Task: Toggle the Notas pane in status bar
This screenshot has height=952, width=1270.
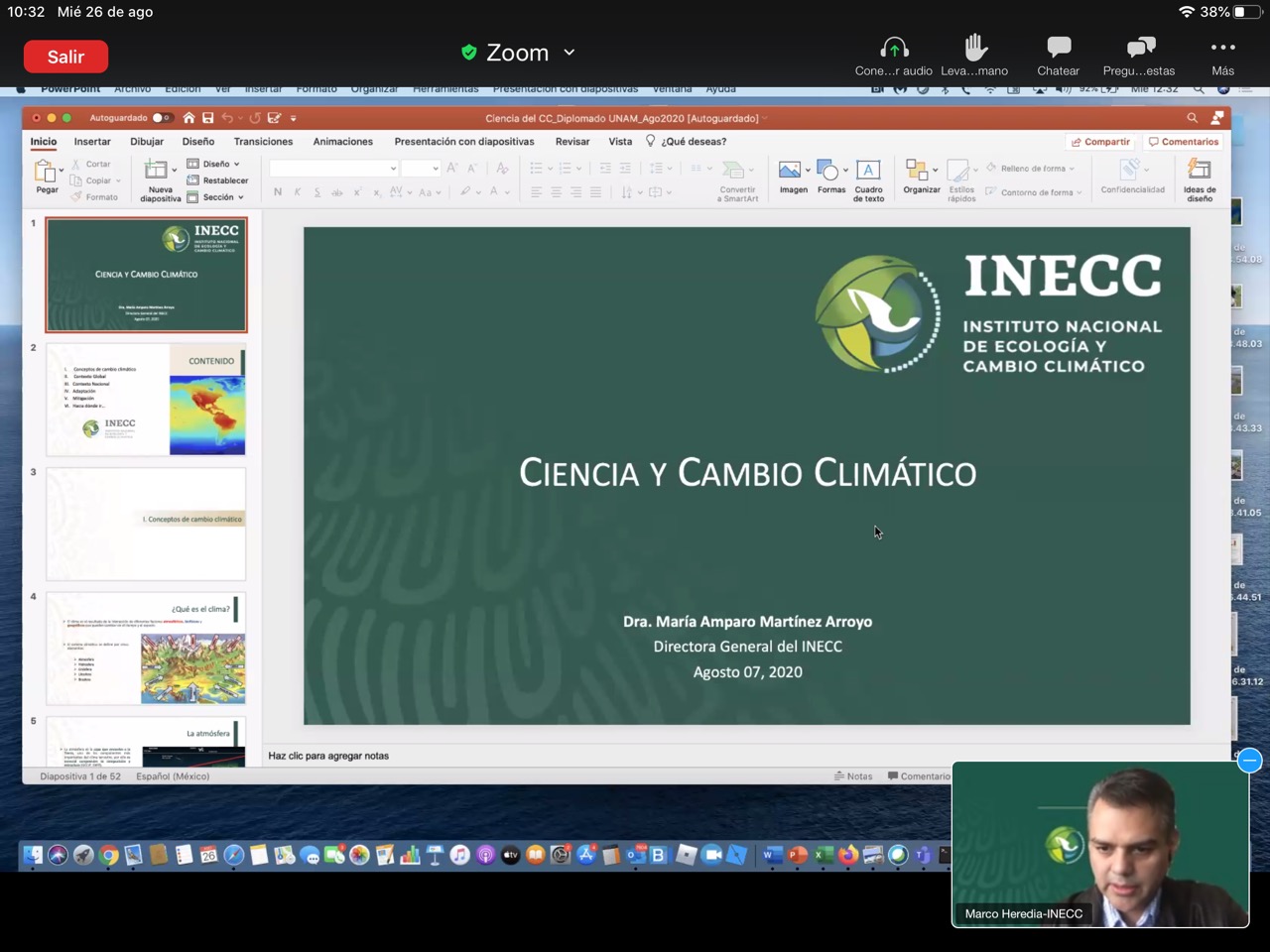Action: tap(853, 776)
